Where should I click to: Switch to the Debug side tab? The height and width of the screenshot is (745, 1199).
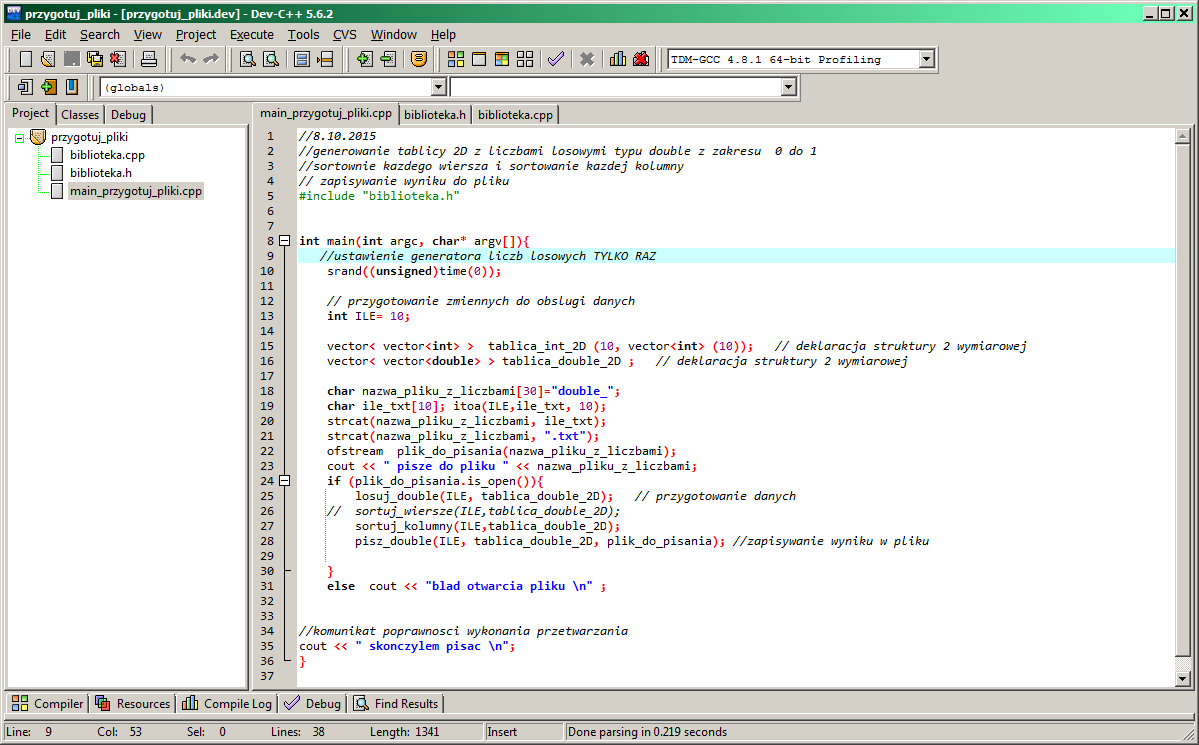tap(128, 115)
